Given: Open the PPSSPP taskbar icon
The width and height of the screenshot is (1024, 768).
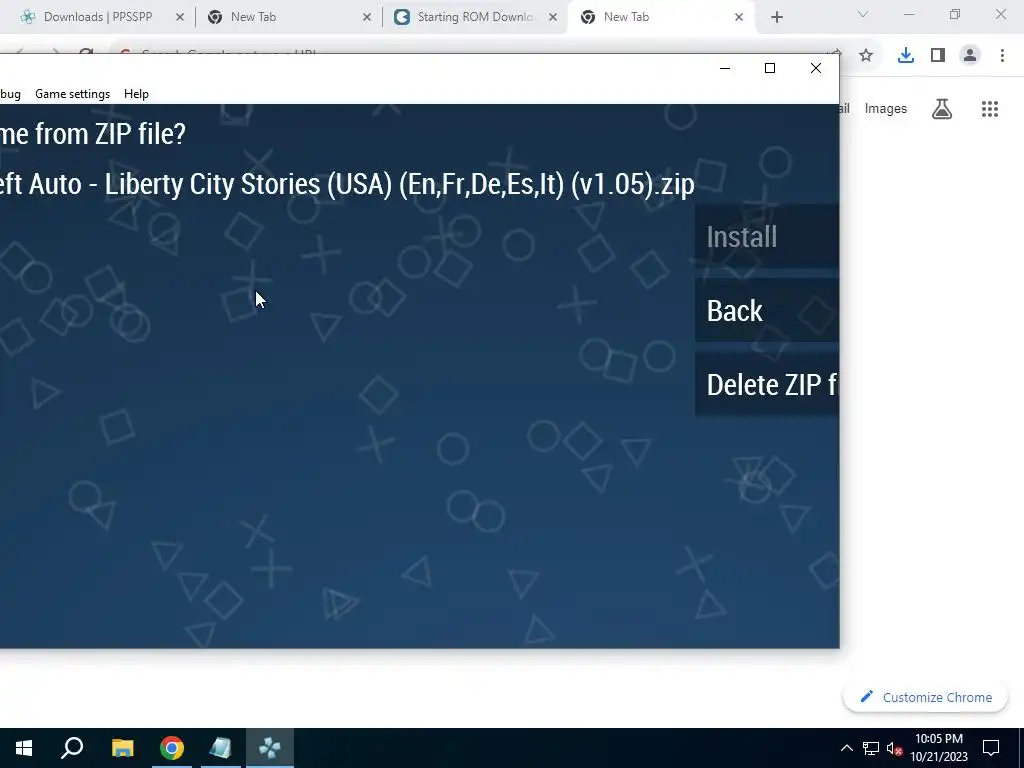Looking at the screenshot, I should tap(270, 748).
